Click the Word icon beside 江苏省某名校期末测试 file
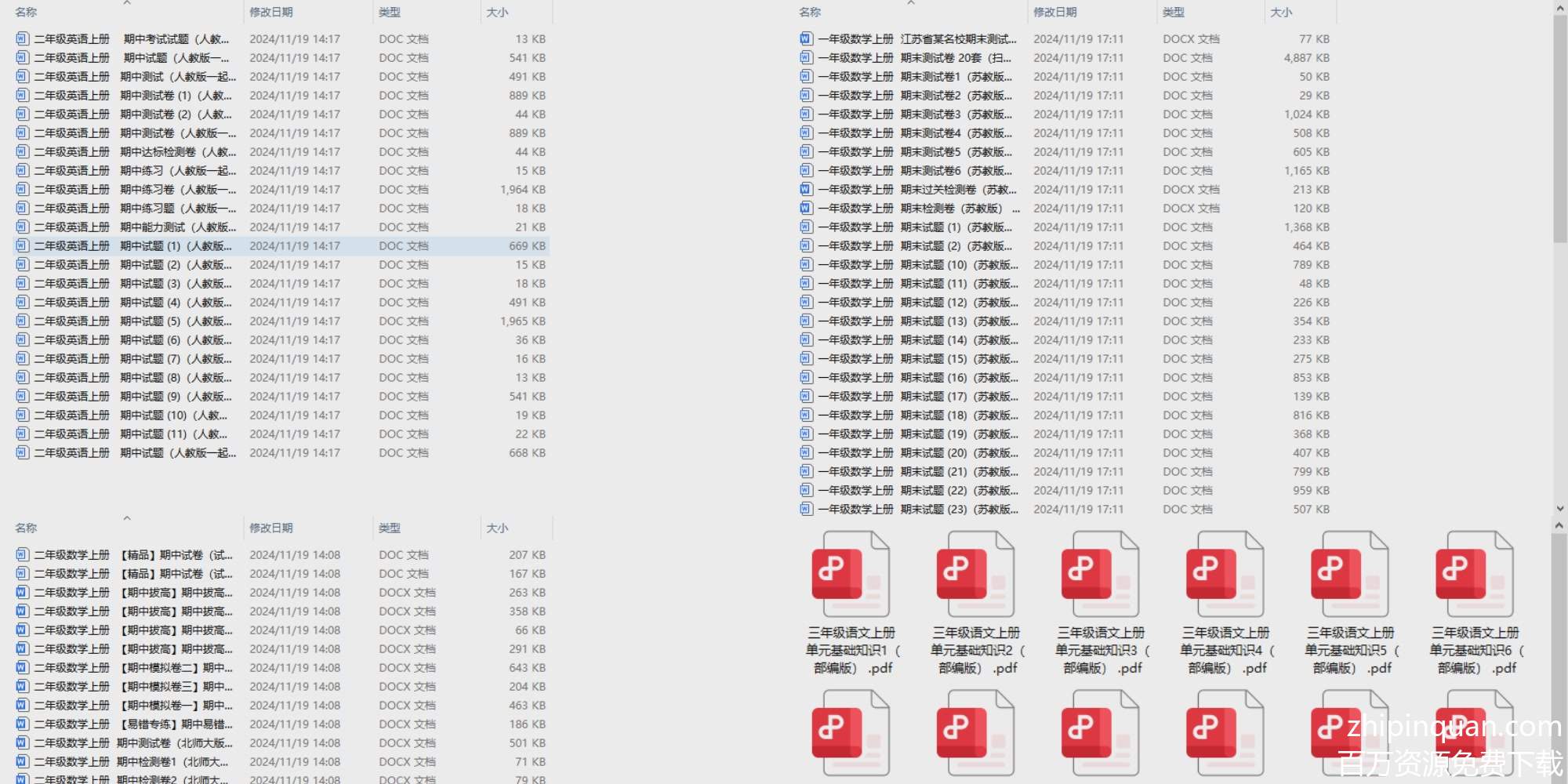Image resolution: width=1568 pixels, height=784 pixels. tap(806, 38)
